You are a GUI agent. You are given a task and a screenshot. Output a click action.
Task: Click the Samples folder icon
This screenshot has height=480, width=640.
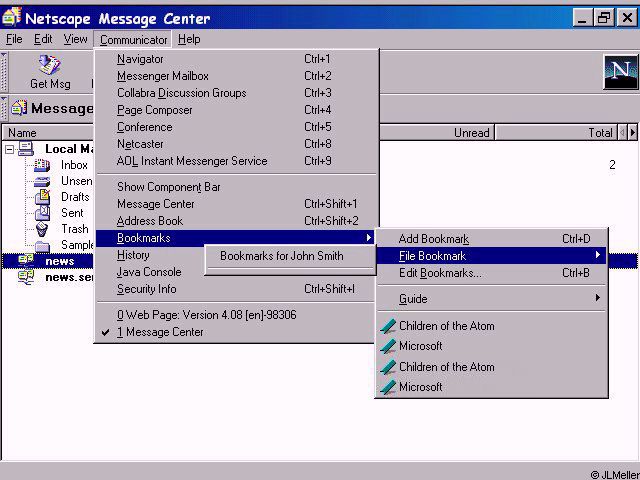click(42, 245)
